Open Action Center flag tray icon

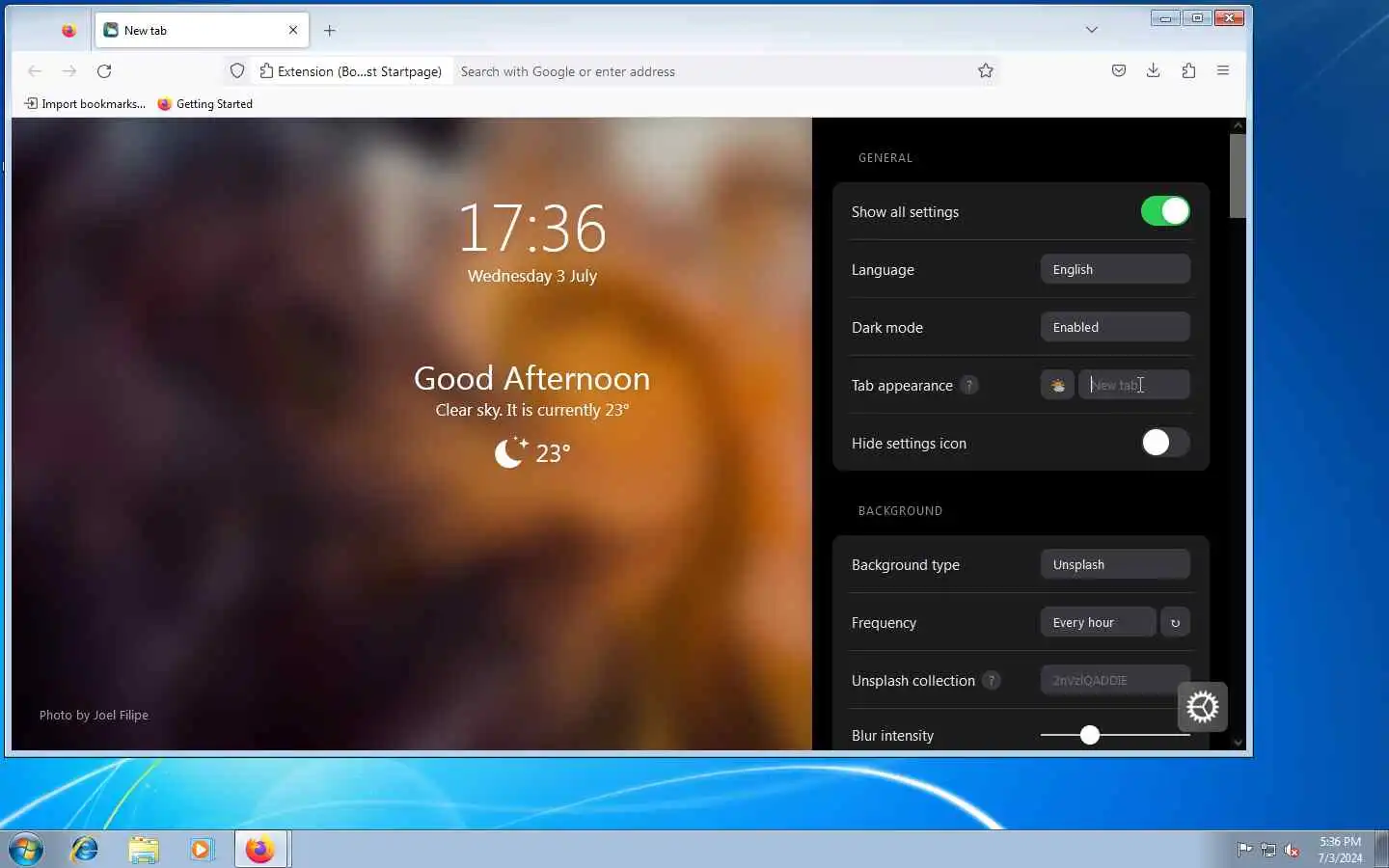1245,850
